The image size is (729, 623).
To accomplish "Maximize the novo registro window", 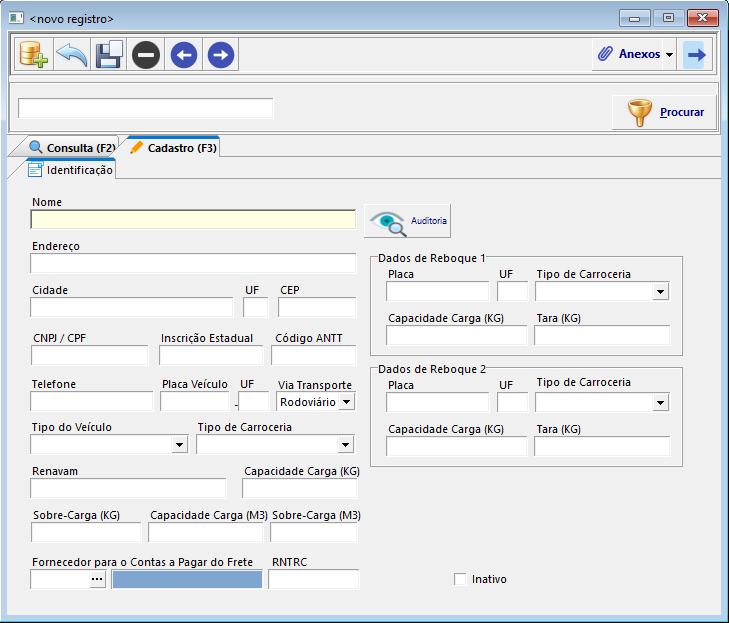I will pos(668,18).
